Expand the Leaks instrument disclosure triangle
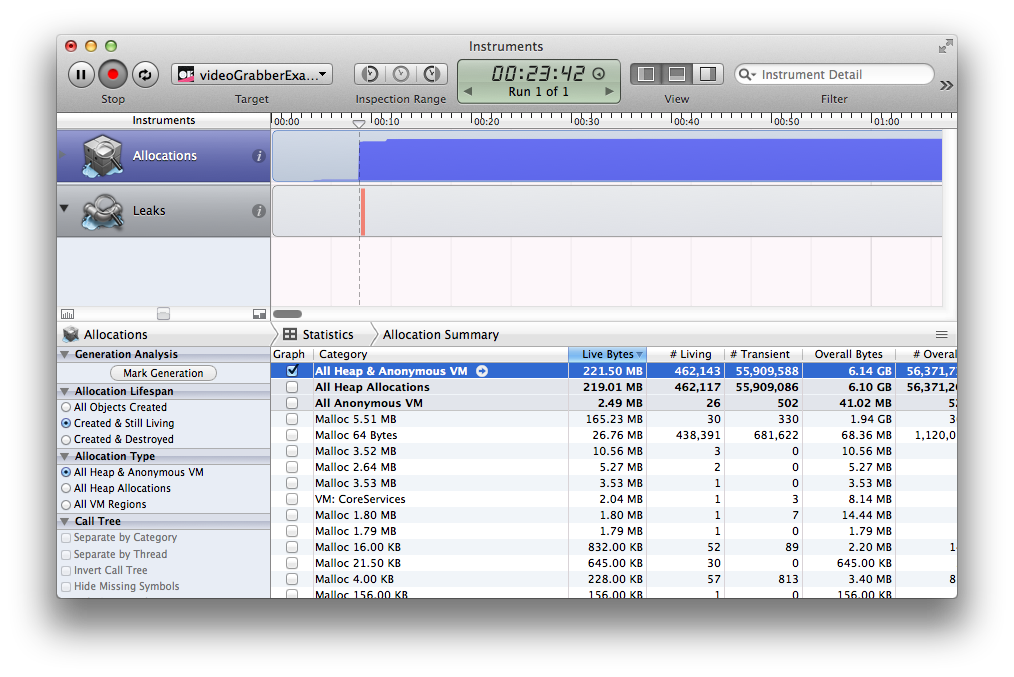Screen dimensions: 1014x677 pyautogui.click(x=65, y=209)
